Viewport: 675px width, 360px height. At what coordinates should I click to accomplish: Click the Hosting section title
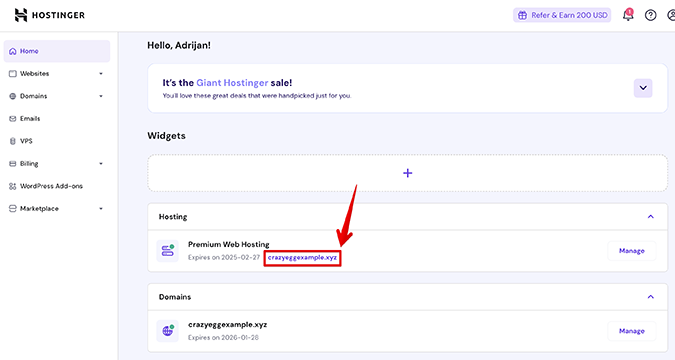click(173, 217)
